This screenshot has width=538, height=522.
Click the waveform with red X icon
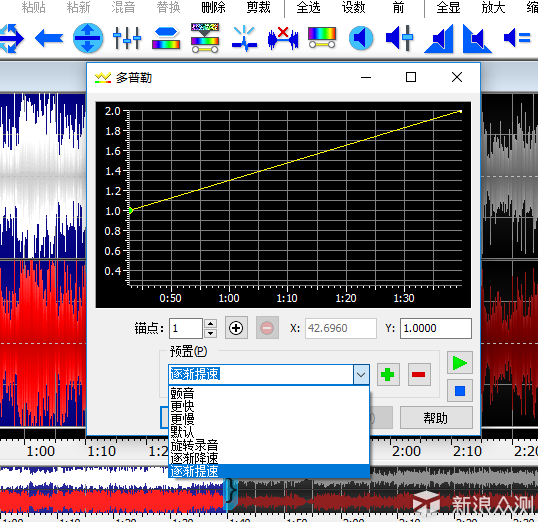point(283,38)
